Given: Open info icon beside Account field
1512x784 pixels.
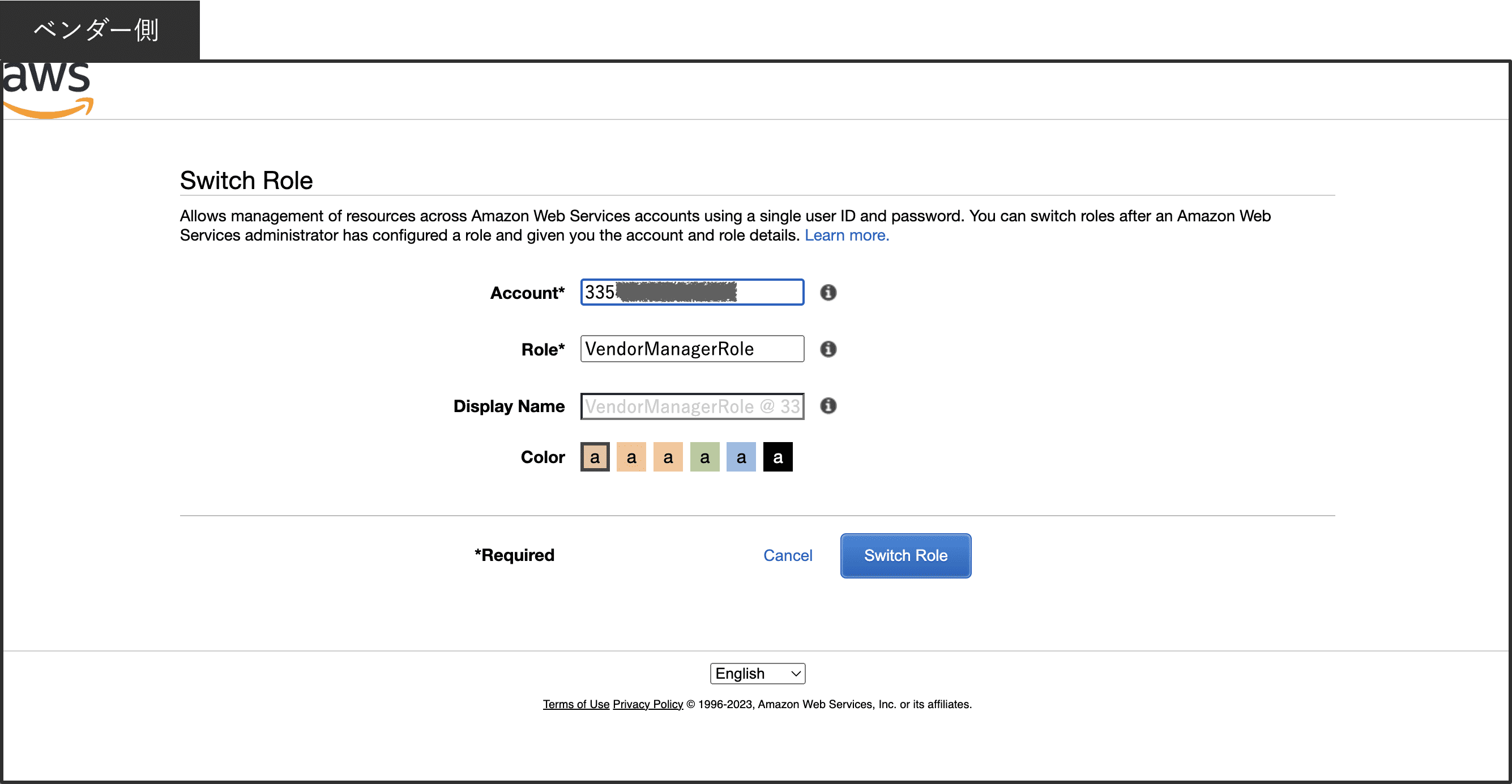Looking at the screenshot, I should pyautogui.click(x=827, y=292).
